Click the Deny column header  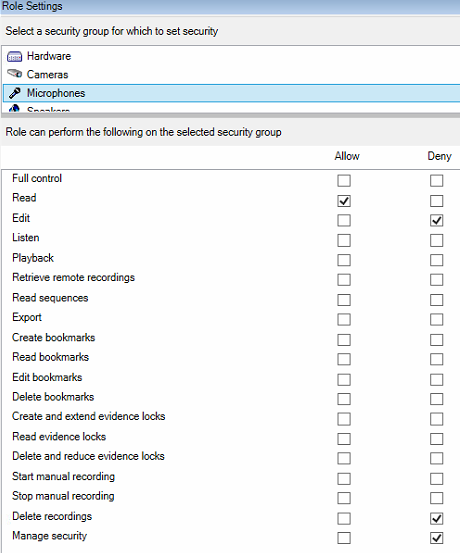(439, 156)
